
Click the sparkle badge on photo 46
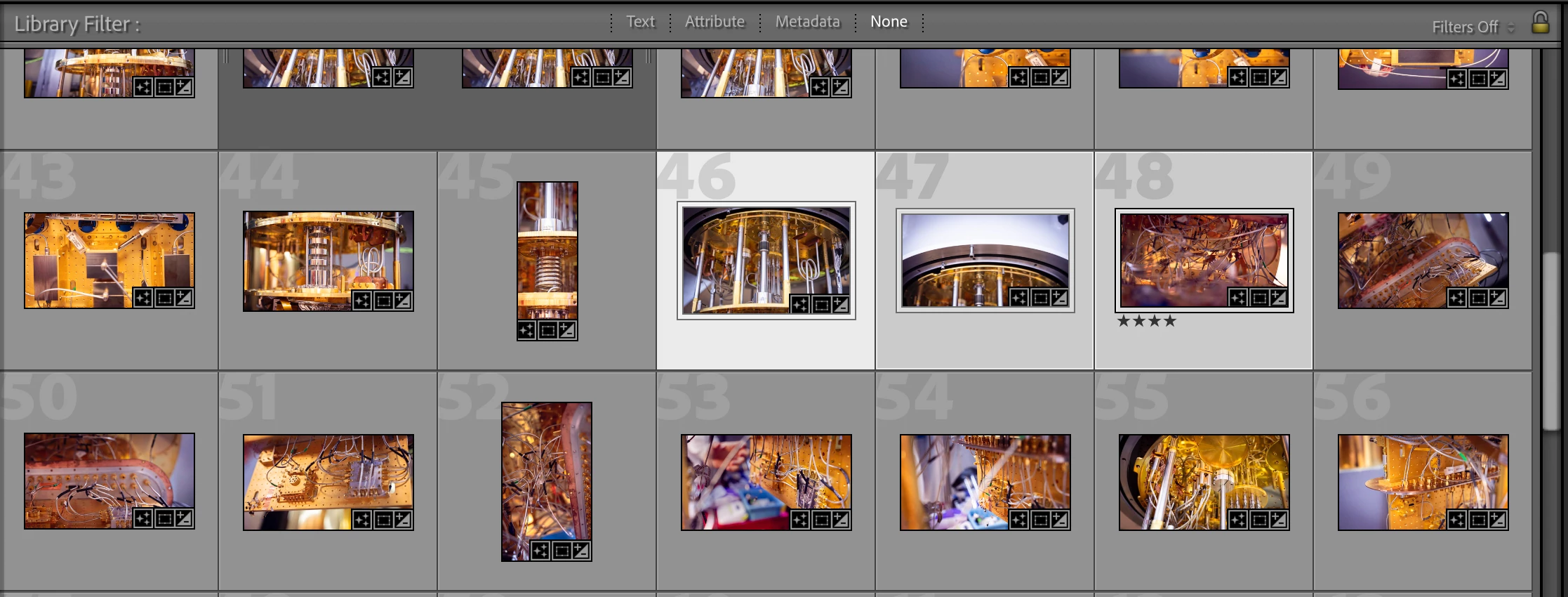pyautogui.click(x=800, y=305)
